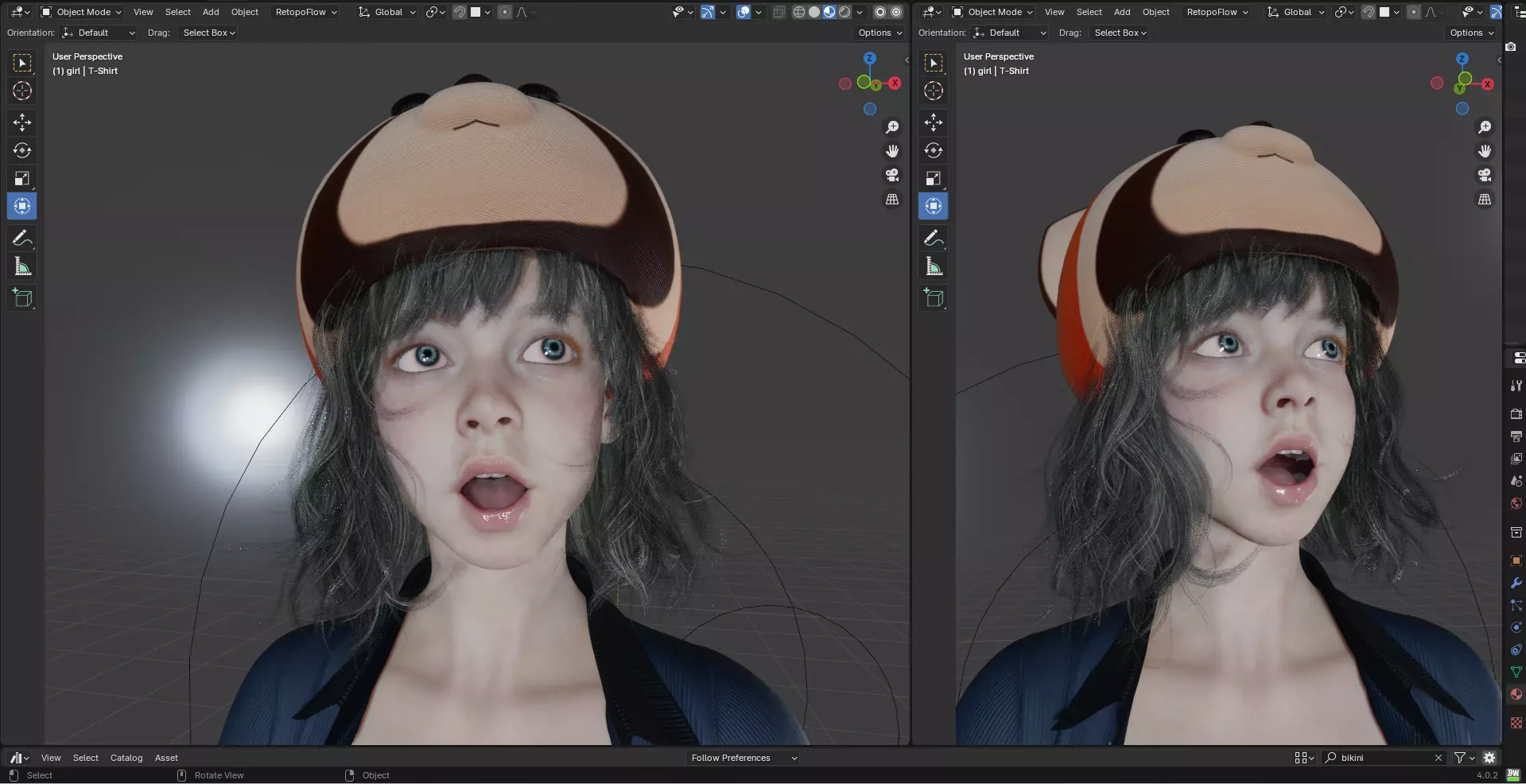Open the Global orientation dropdown in left viewport
The image size is (1526, 784).
pyautogui.click(x=386, y=12)
